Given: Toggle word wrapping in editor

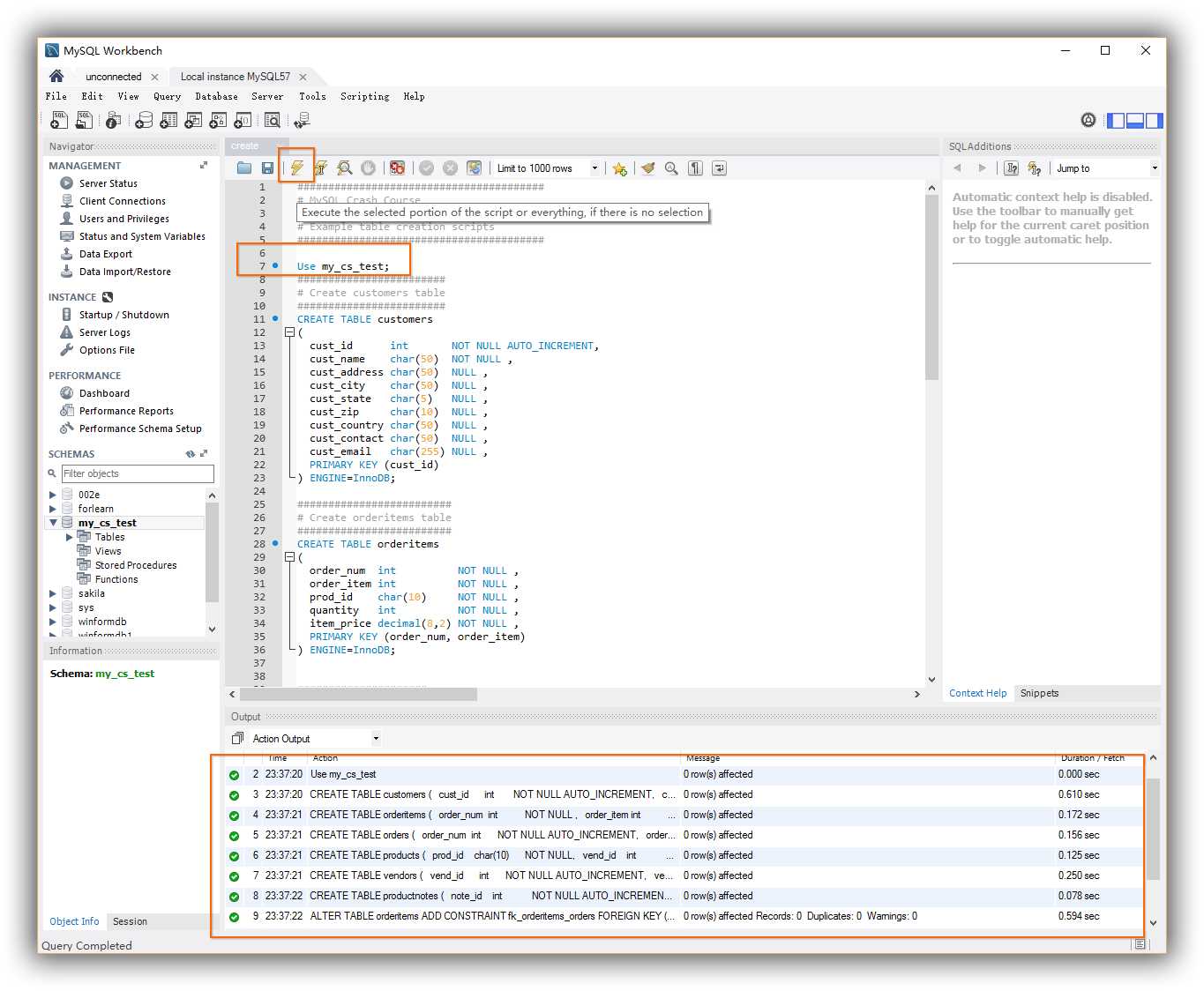Looking at the screenshot, I should 719,168.
